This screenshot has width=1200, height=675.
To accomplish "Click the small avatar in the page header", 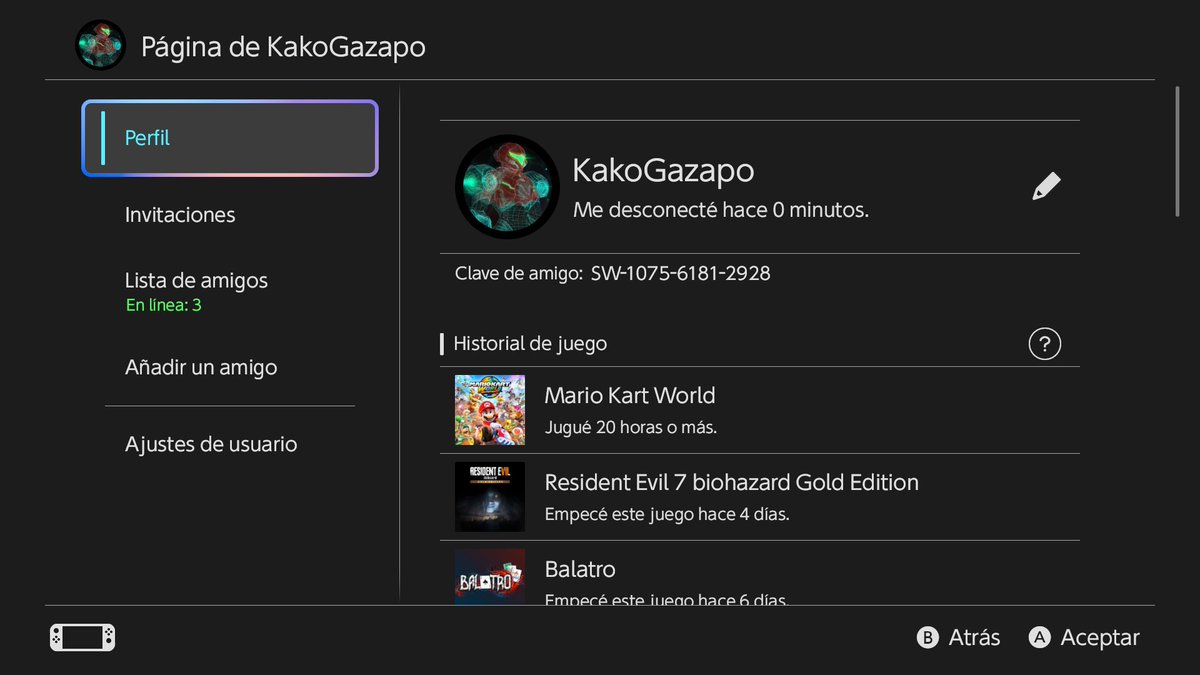I will coord(101,45).
